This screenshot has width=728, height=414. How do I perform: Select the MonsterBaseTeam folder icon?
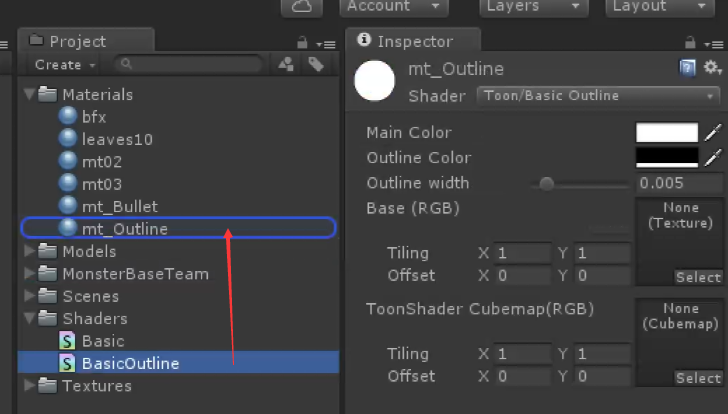[47, 273]
